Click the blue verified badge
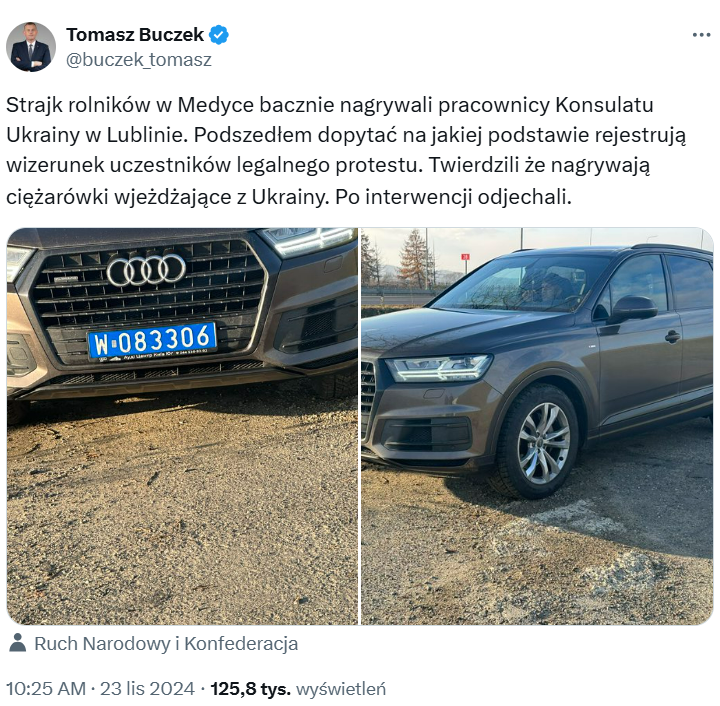Image resolution: width=720 pixels, height=706 pixels. click(219, 35)
